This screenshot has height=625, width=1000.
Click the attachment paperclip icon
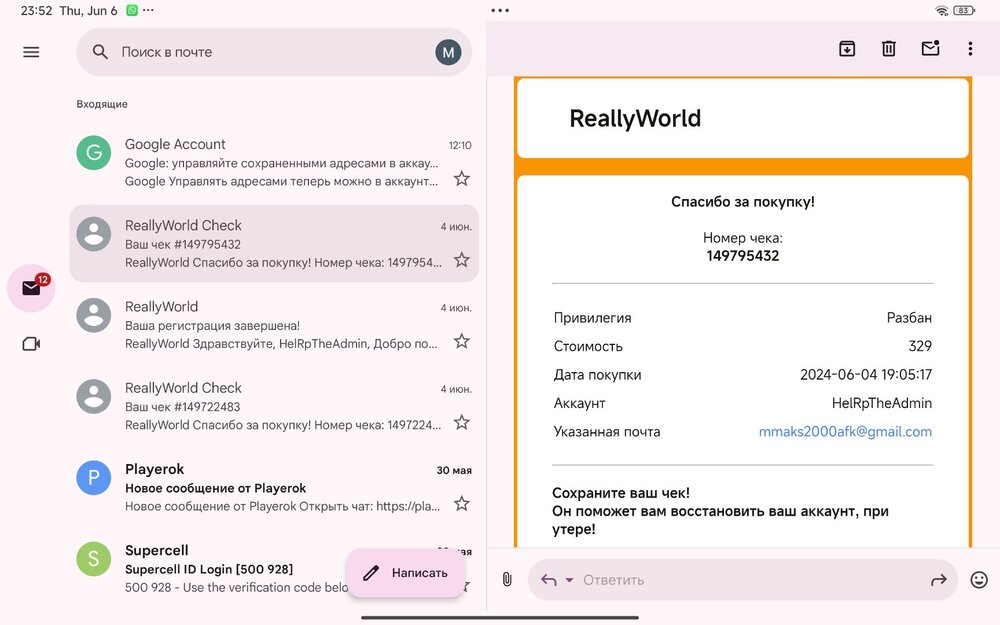click(507, 579)
